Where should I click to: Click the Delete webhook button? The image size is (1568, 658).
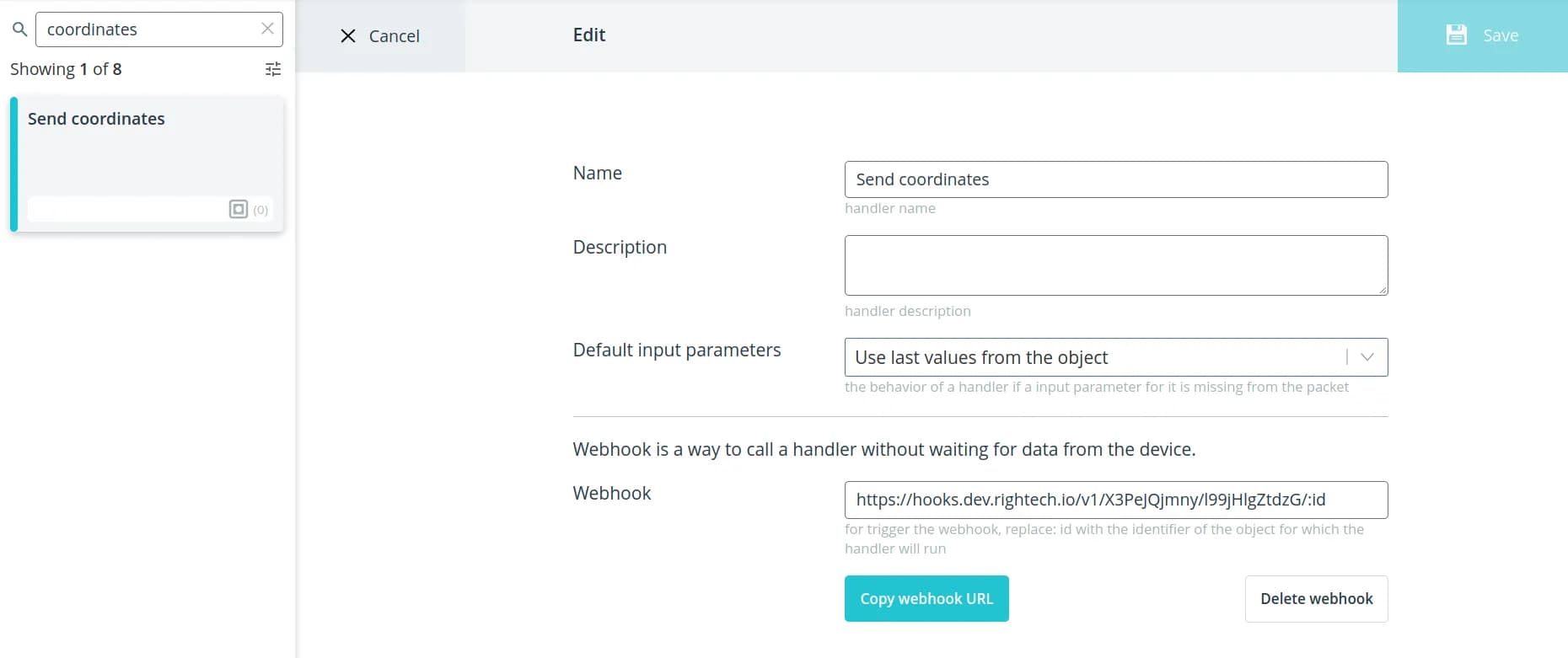[1316, 599]
